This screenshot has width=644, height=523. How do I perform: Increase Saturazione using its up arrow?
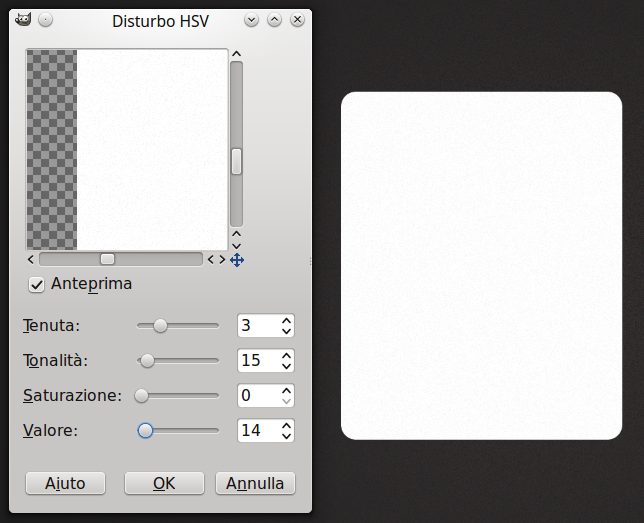287,391
